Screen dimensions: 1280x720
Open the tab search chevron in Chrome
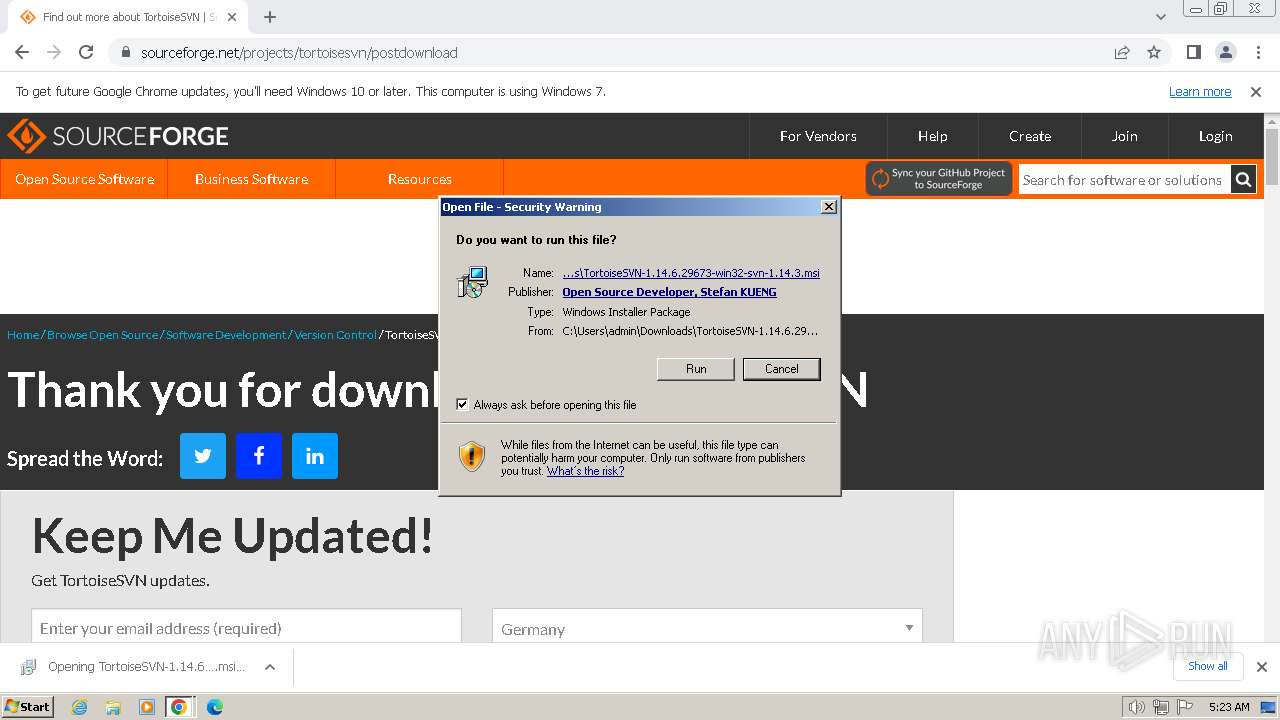(x=1161, y=17)
